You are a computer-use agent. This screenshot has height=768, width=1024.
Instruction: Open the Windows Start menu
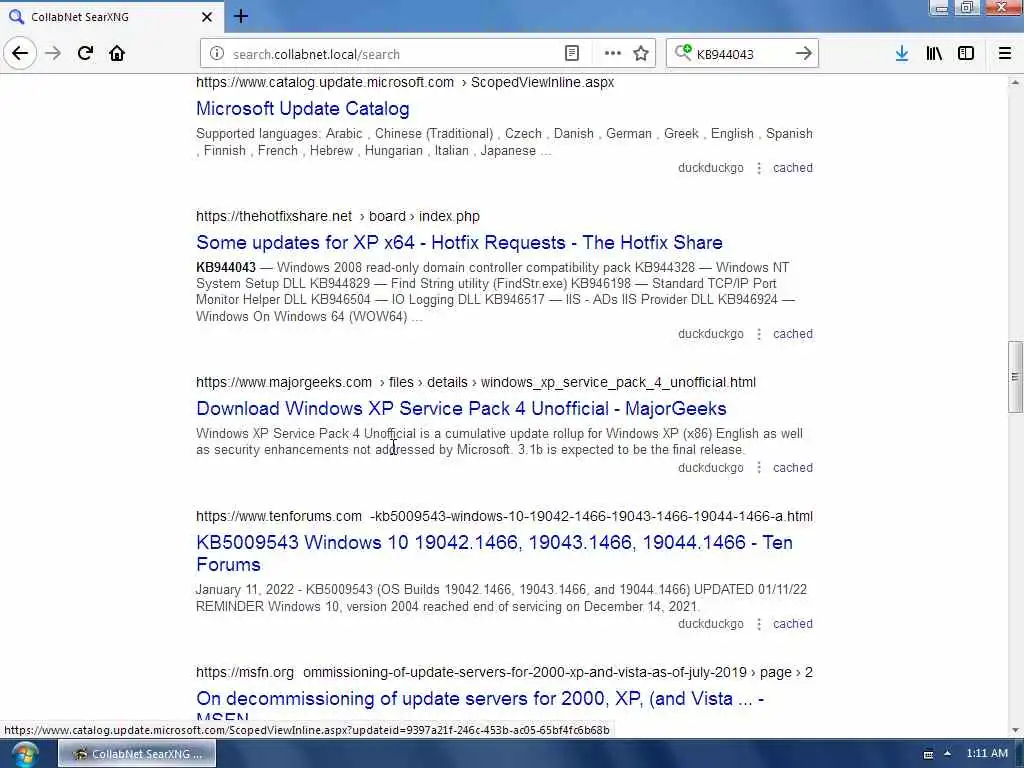(x=24, y=754)
